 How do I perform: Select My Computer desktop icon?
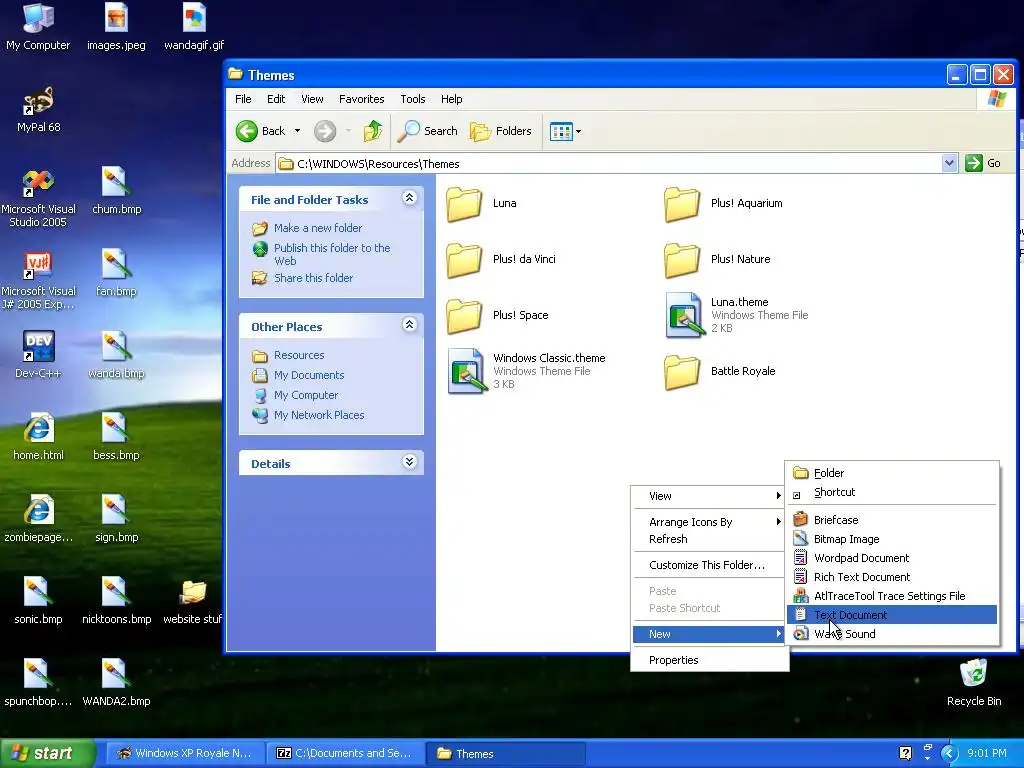point(38,27)
